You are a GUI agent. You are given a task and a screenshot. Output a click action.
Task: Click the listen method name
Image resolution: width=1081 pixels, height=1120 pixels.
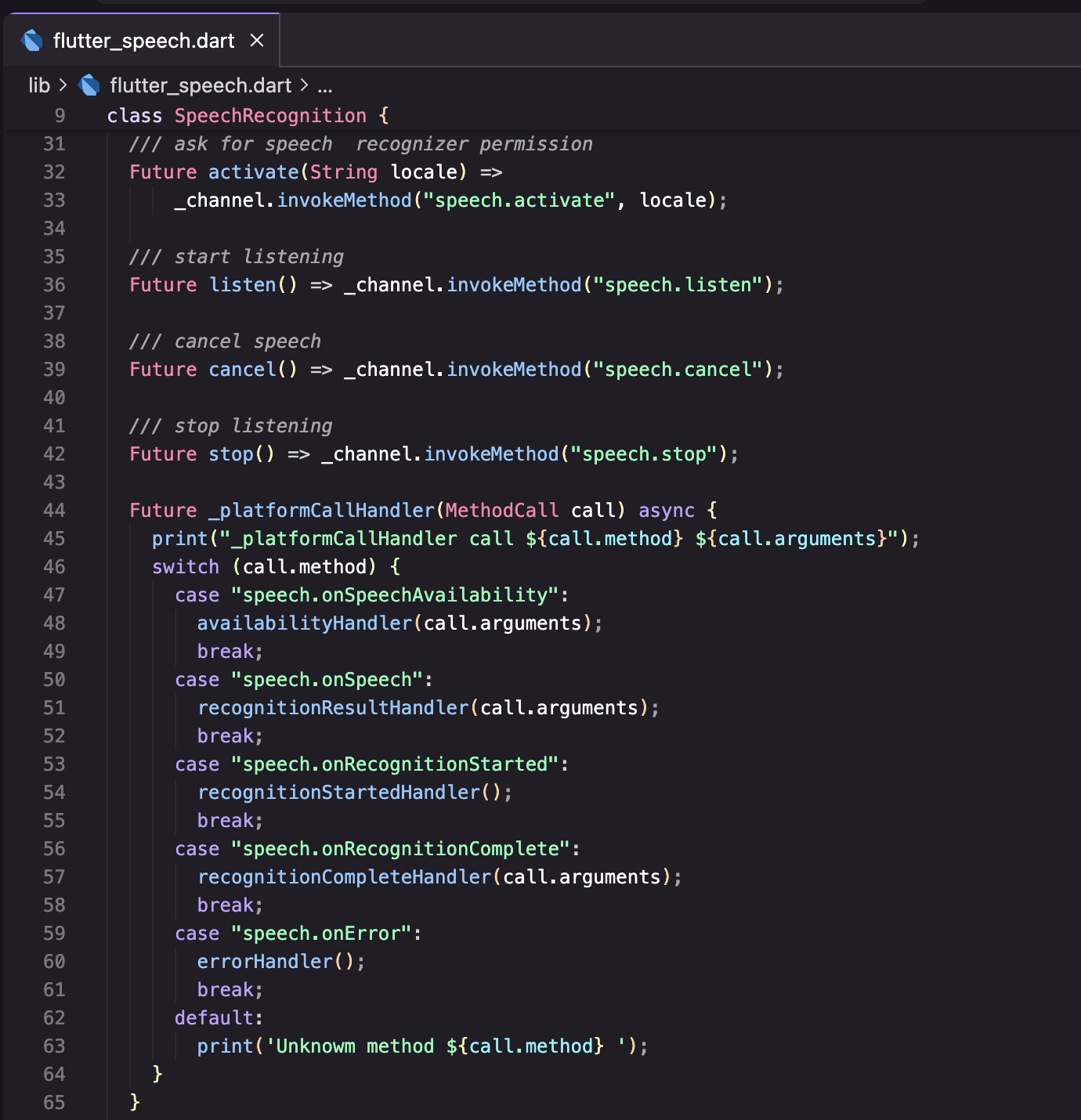pos(243,285)
